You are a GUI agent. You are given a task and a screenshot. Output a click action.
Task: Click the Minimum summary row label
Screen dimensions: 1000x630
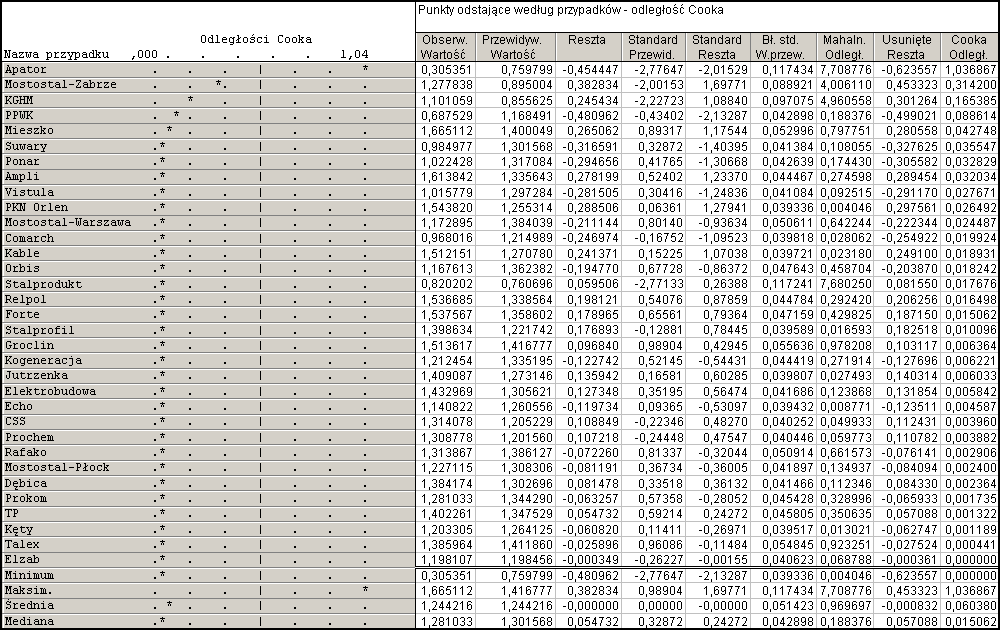click(x=29, y=575)
